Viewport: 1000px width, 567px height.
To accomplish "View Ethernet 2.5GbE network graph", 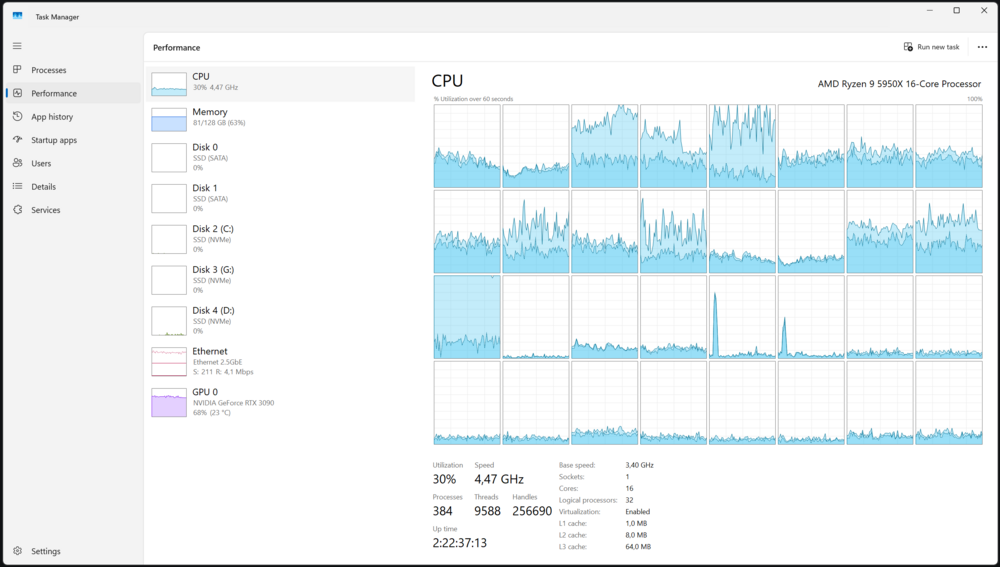I will [281, 361].
